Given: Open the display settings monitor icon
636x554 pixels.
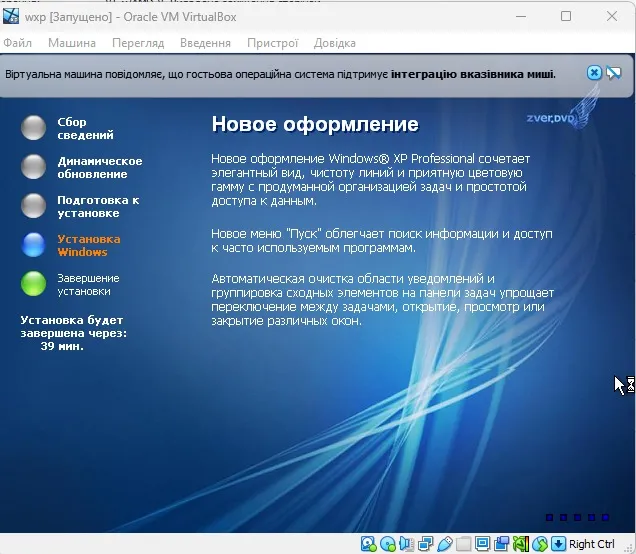Looking at the screenshot, I should pyautogui.click(x=482, y=544).
